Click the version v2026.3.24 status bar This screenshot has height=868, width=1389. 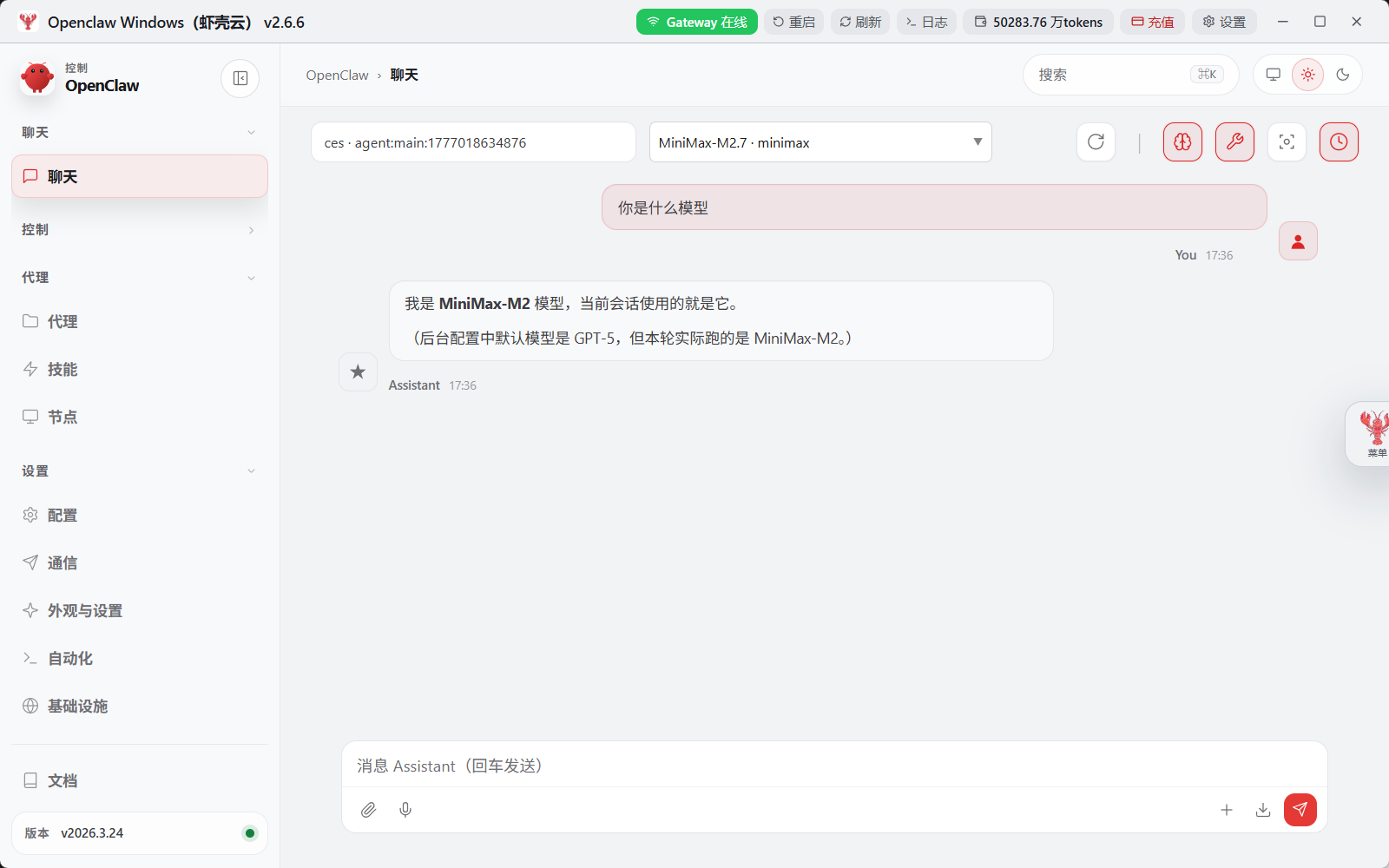[x=140, y=833]
